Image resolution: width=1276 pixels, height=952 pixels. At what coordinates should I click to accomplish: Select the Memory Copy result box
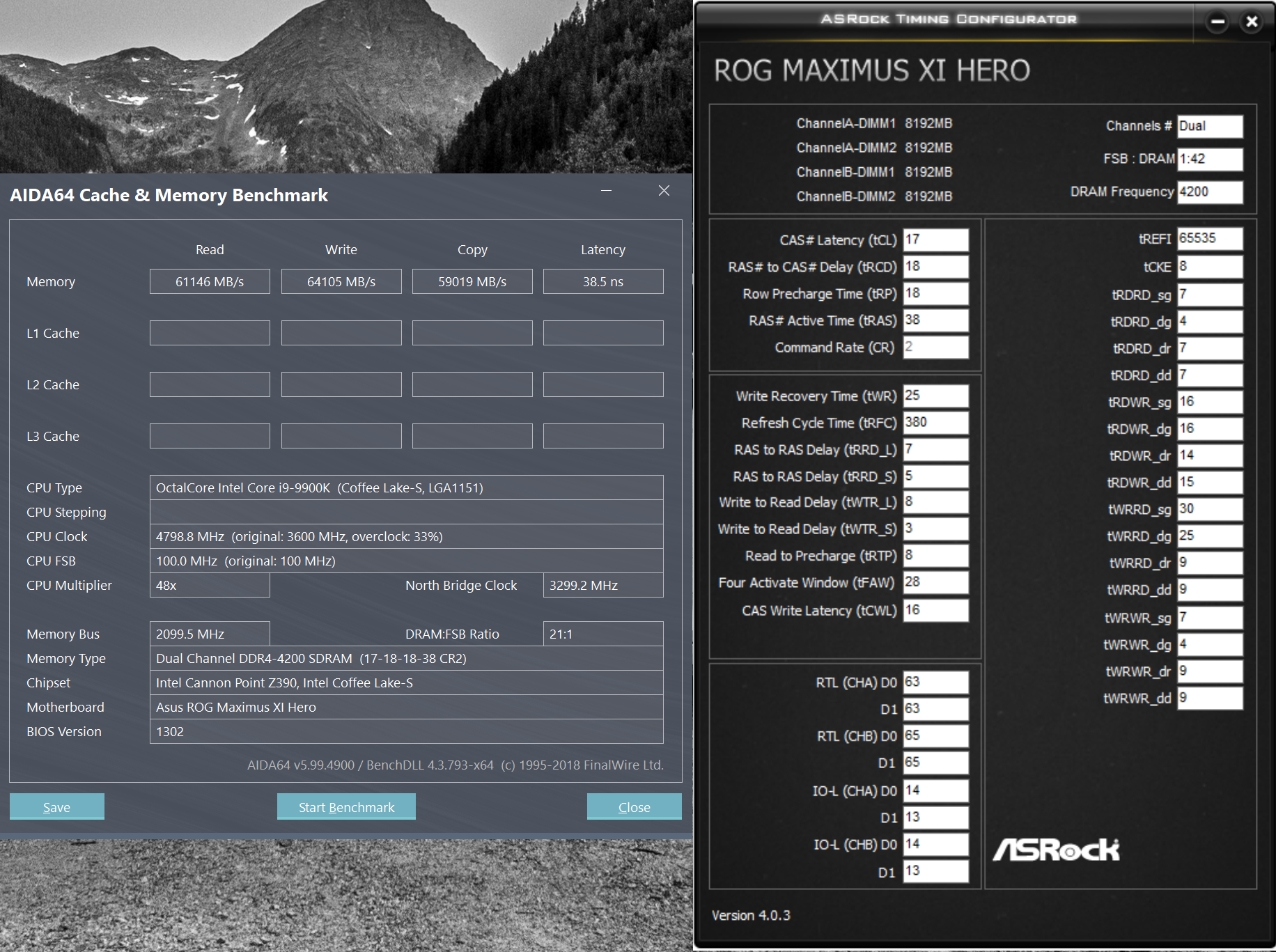[x=472, y=281]
